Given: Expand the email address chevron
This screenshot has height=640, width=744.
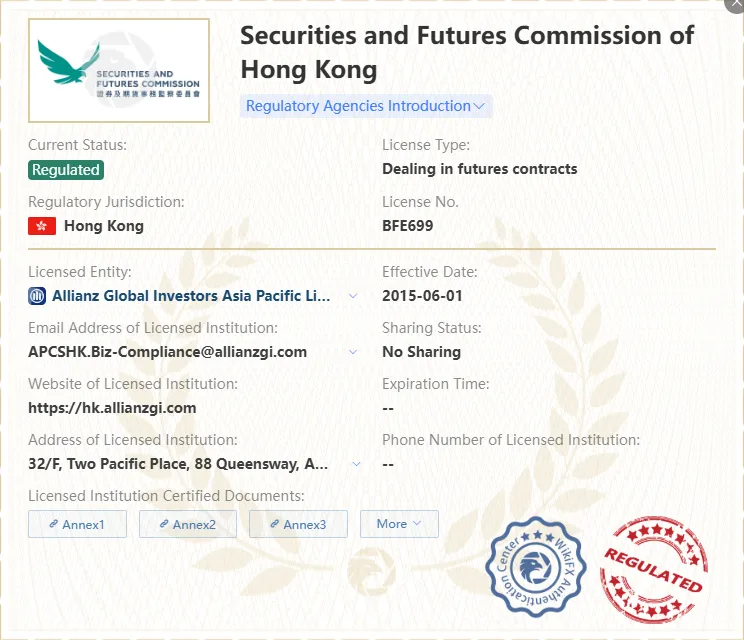Looking at the screenshot, I should point(353,352).
